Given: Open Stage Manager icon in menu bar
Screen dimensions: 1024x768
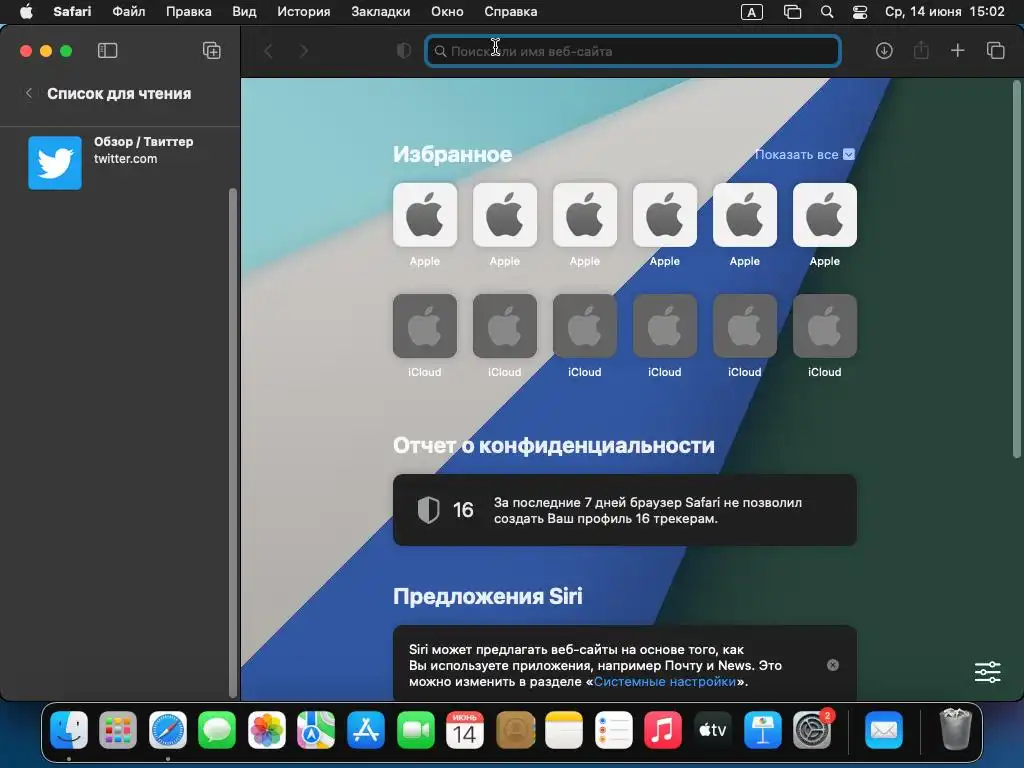Looking at the screenshot, I should click(x=792, y=12).
